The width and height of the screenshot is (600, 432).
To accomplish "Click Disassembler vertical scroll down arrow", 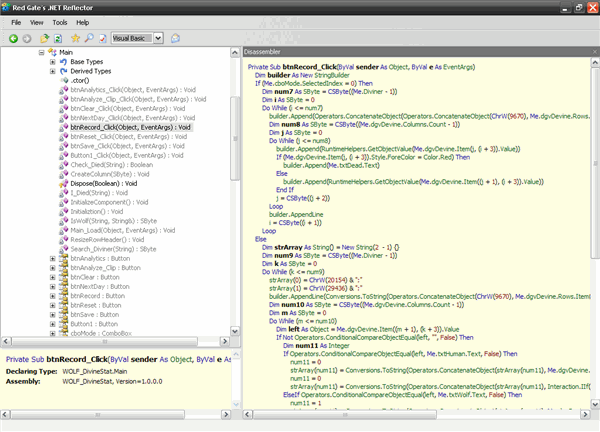I will (x=595, y=404).
